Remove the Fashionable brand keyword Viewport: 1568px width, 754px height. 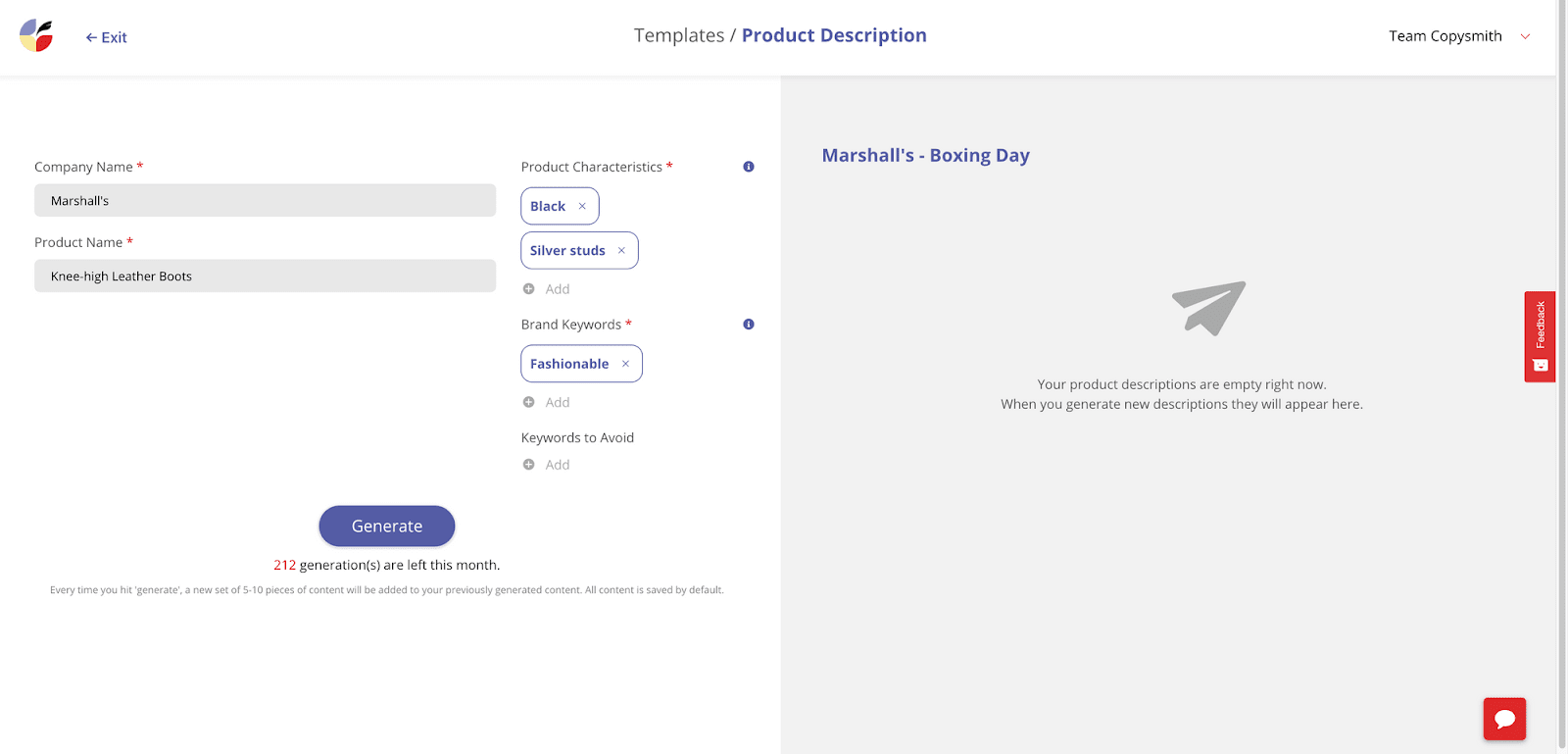click(x=625, y=364)
